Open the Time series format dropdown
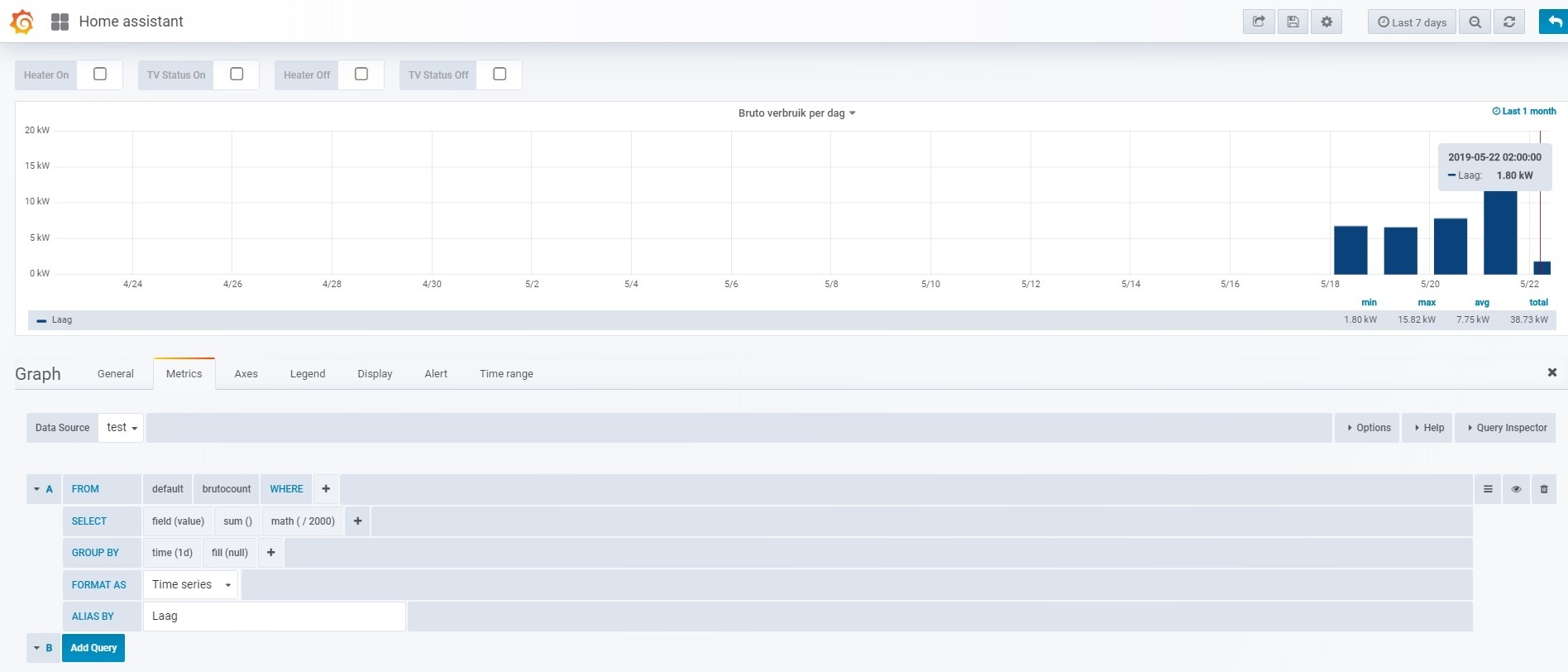The width and height of the screenshot is (1568, 672). pos(191,585)
